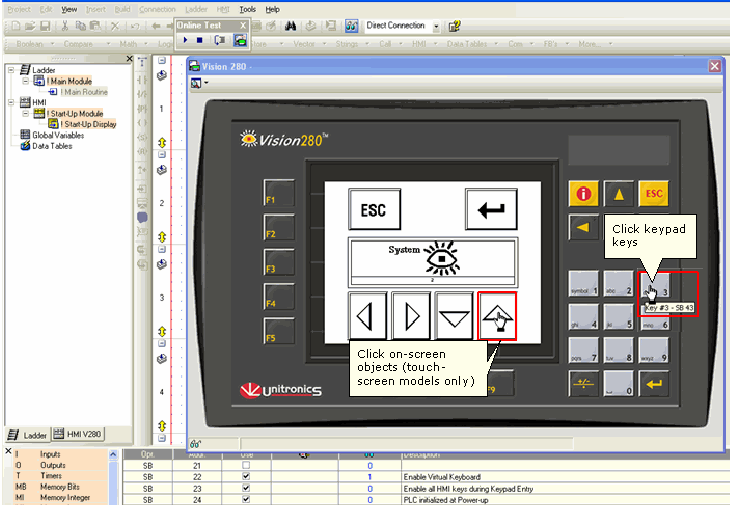Toggle the checkbox in SB 24 row
This screenshot has height=505, width=730.
coord(246,499)
